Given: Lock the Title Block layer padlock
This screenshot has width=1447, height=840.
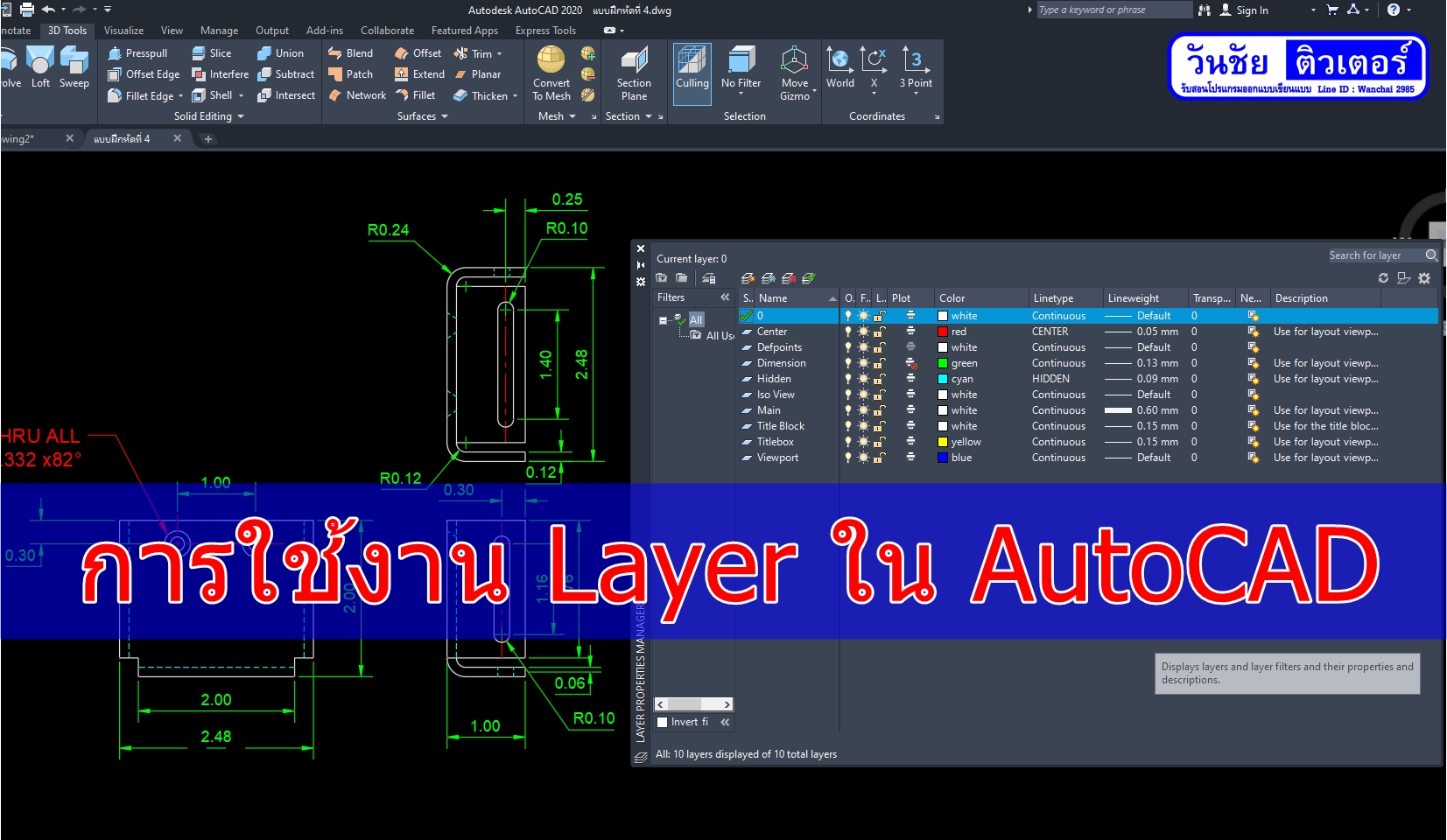Looking at the screenshot, I should (880, 426).
